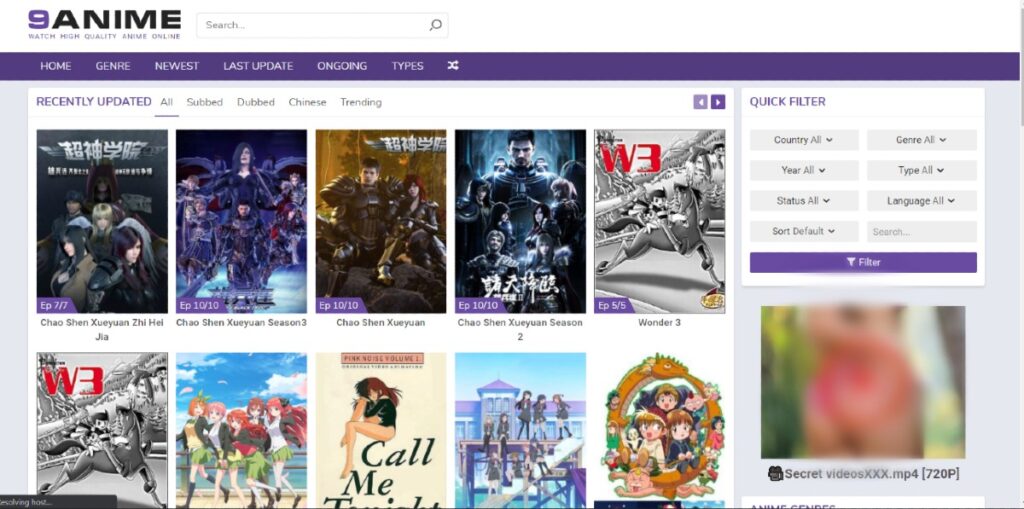Open the Chao Shen Xueyuan Ep 10/10 poster without season
This screenshot has height=509, width=1024.
pyautogui.click(x=381, y=221)
